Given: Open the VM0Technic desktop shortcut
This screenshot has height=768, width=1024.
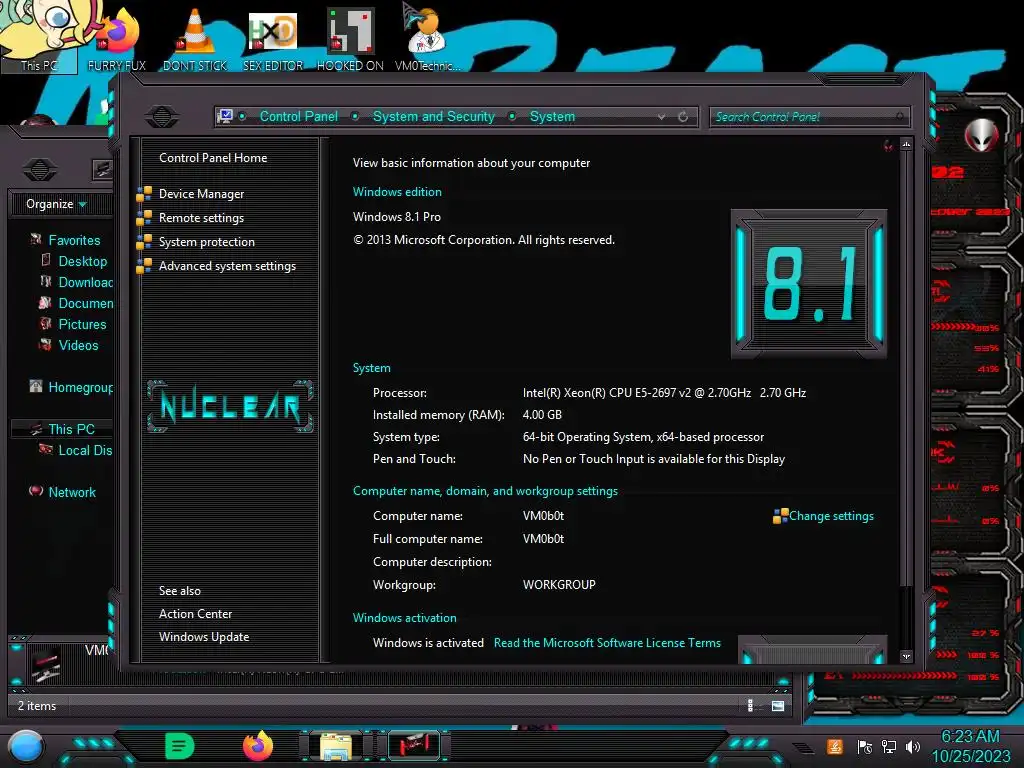Looking at the screenshot, I should [427, 39].
